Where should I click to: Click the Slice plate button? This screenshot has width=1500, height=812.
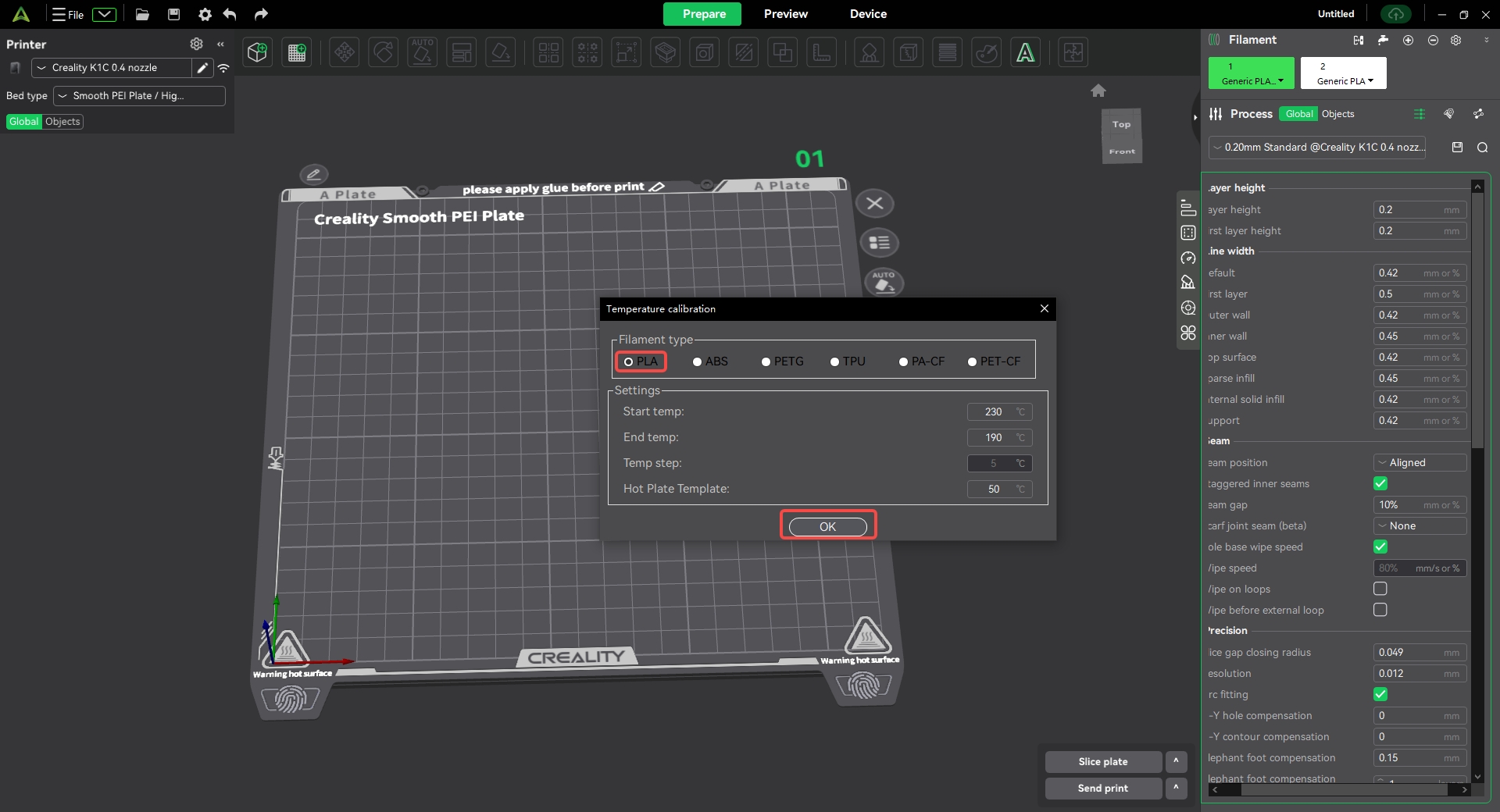click(1102, 762)
